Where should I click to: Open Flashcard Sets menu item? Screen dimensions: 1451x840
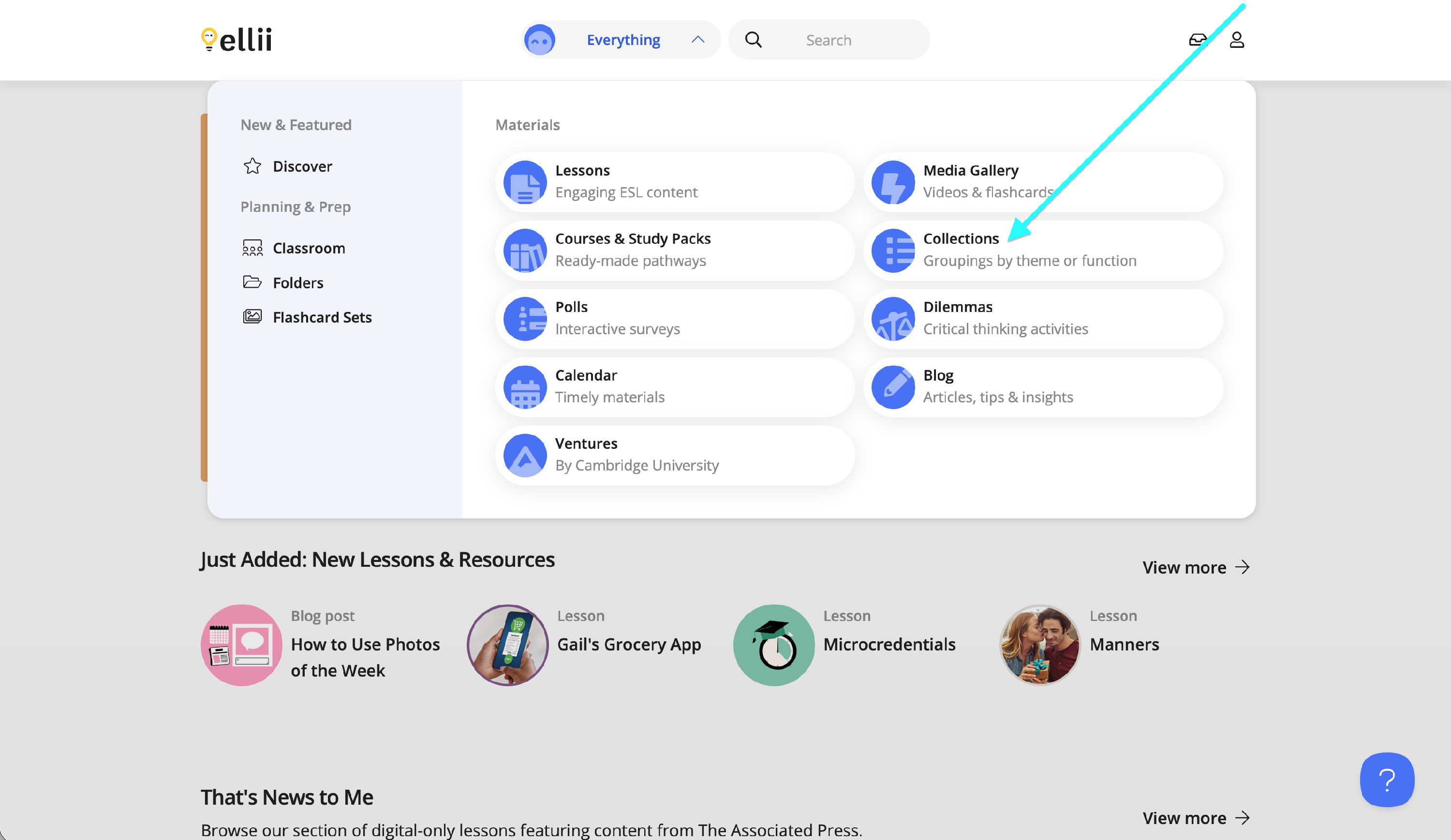point(322,317)
